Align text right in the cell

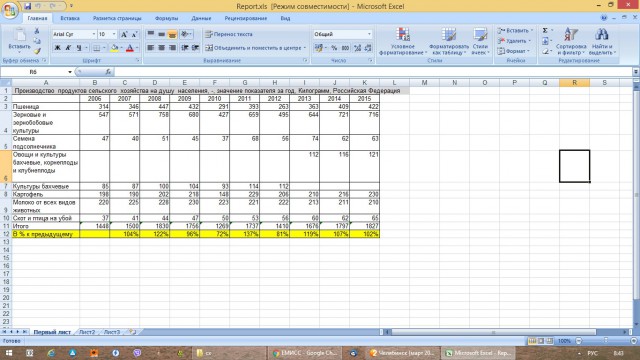click(172, 48)
